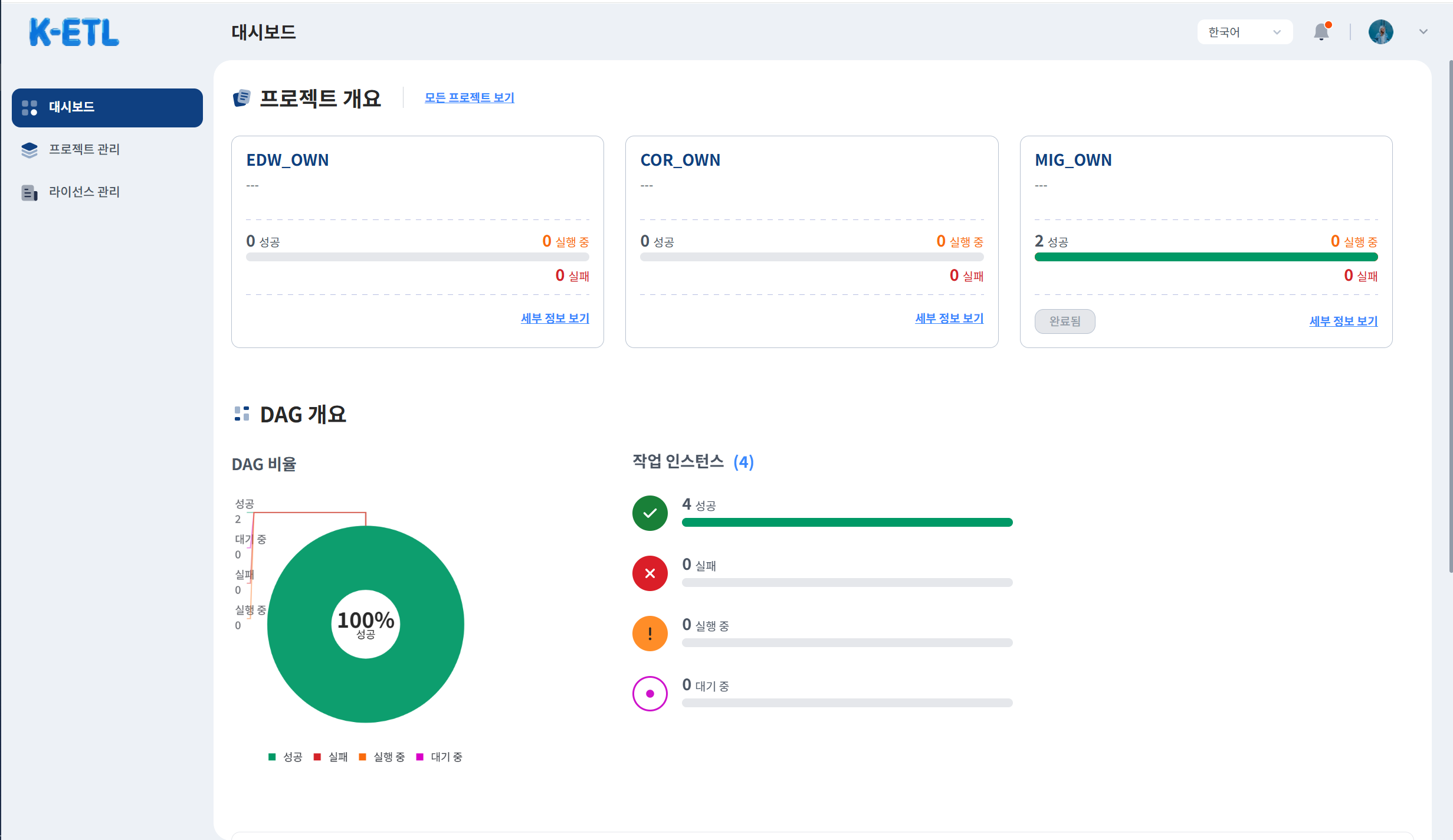Toggle the 대기 중 legend swatch
Screen dimensions: 1453x840
pyautogui.click(x=420, y=757)
